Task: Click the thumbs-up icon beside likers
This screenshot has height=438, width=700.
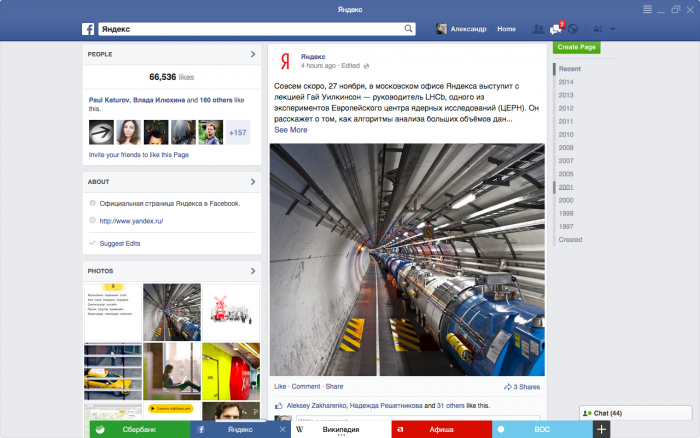Action: point(279,406)
